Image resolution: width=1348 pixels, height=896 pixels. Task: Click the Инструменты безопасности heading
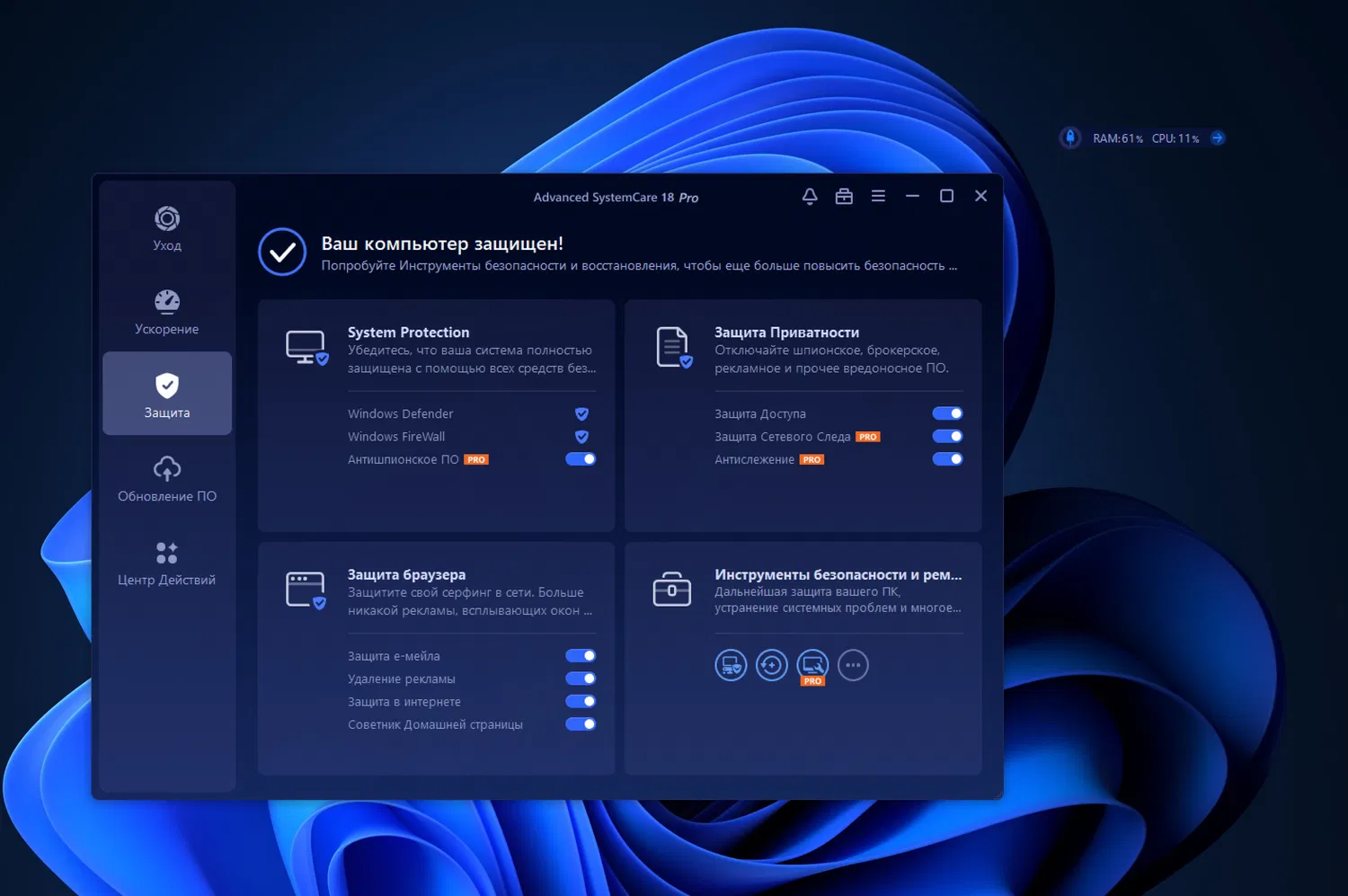(838, 574)
